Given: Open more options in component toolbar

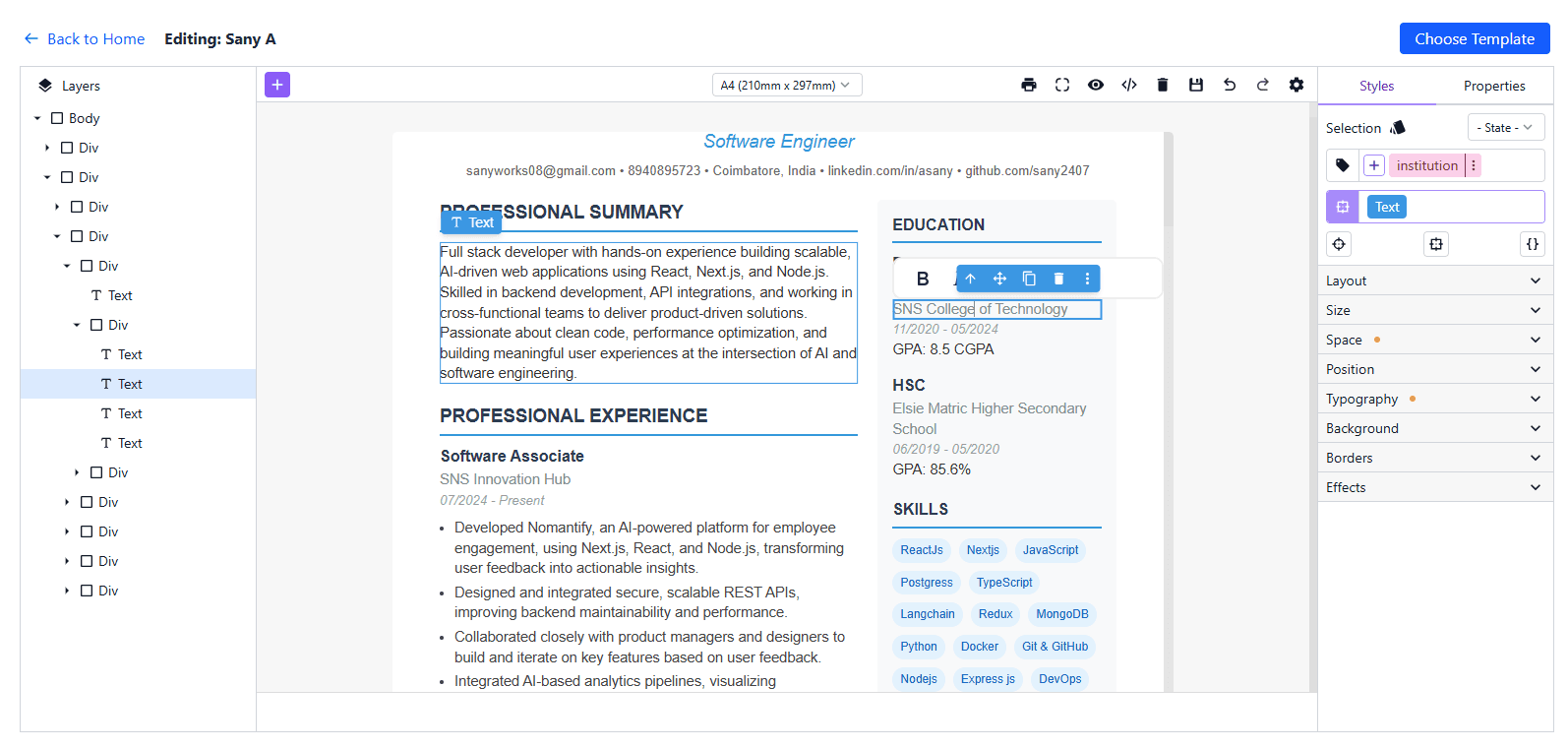Looking at the screenshot, I should pyautogui.click(x=1087, y=279).
